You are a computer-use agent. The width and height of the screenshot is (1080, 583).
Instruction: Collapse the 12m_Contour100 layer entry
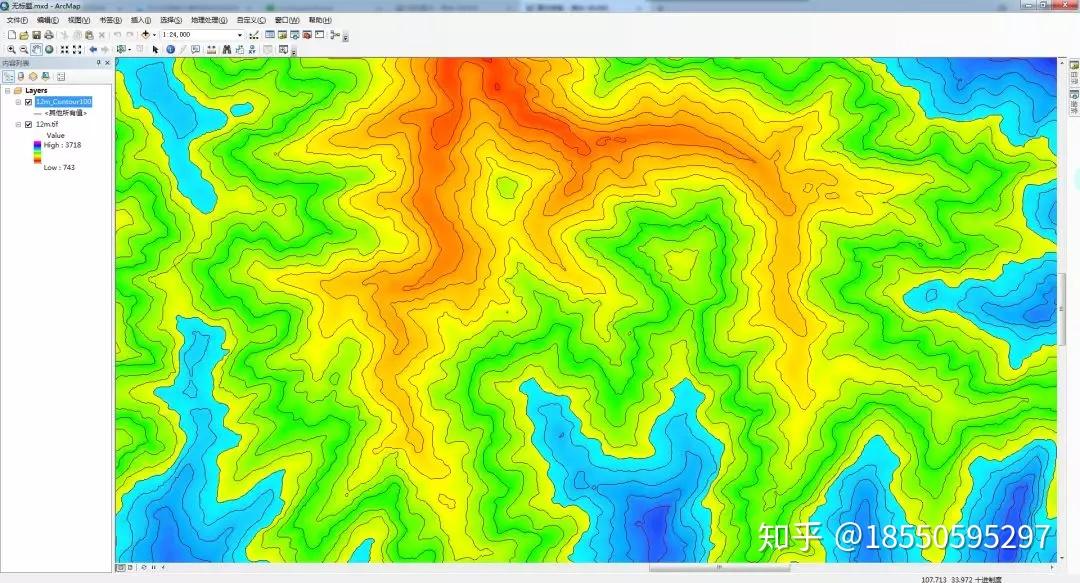point(18,102)
